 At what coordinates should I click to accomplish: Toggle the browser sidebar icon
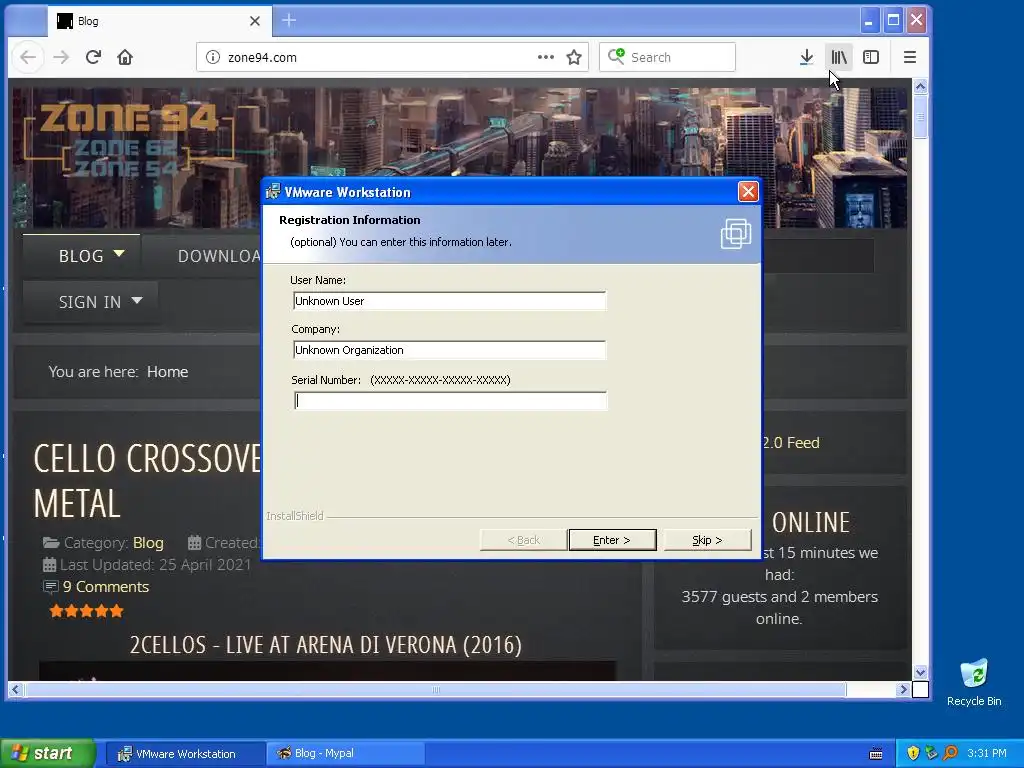coord(871,57)
